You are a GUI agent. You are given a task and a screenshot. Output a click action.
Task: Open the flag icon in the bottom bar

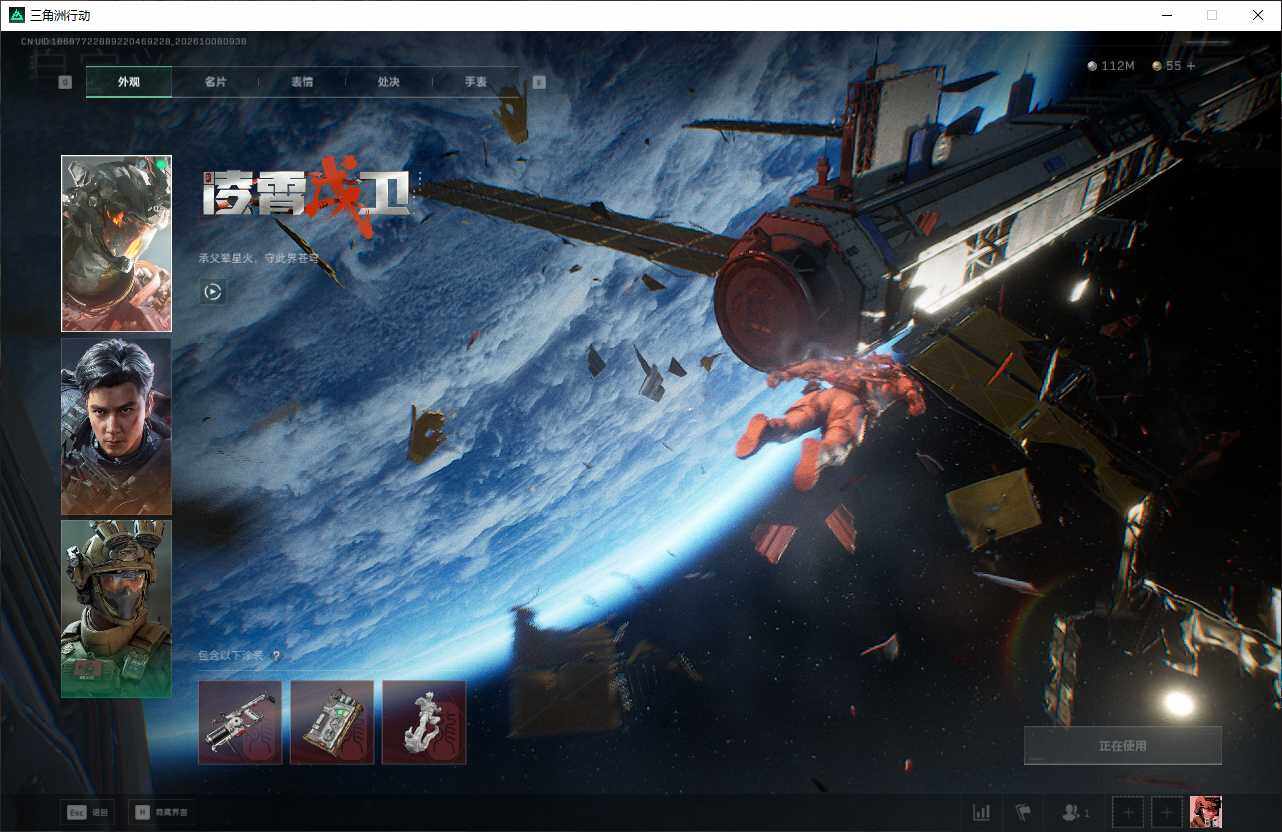[1023, 812]
